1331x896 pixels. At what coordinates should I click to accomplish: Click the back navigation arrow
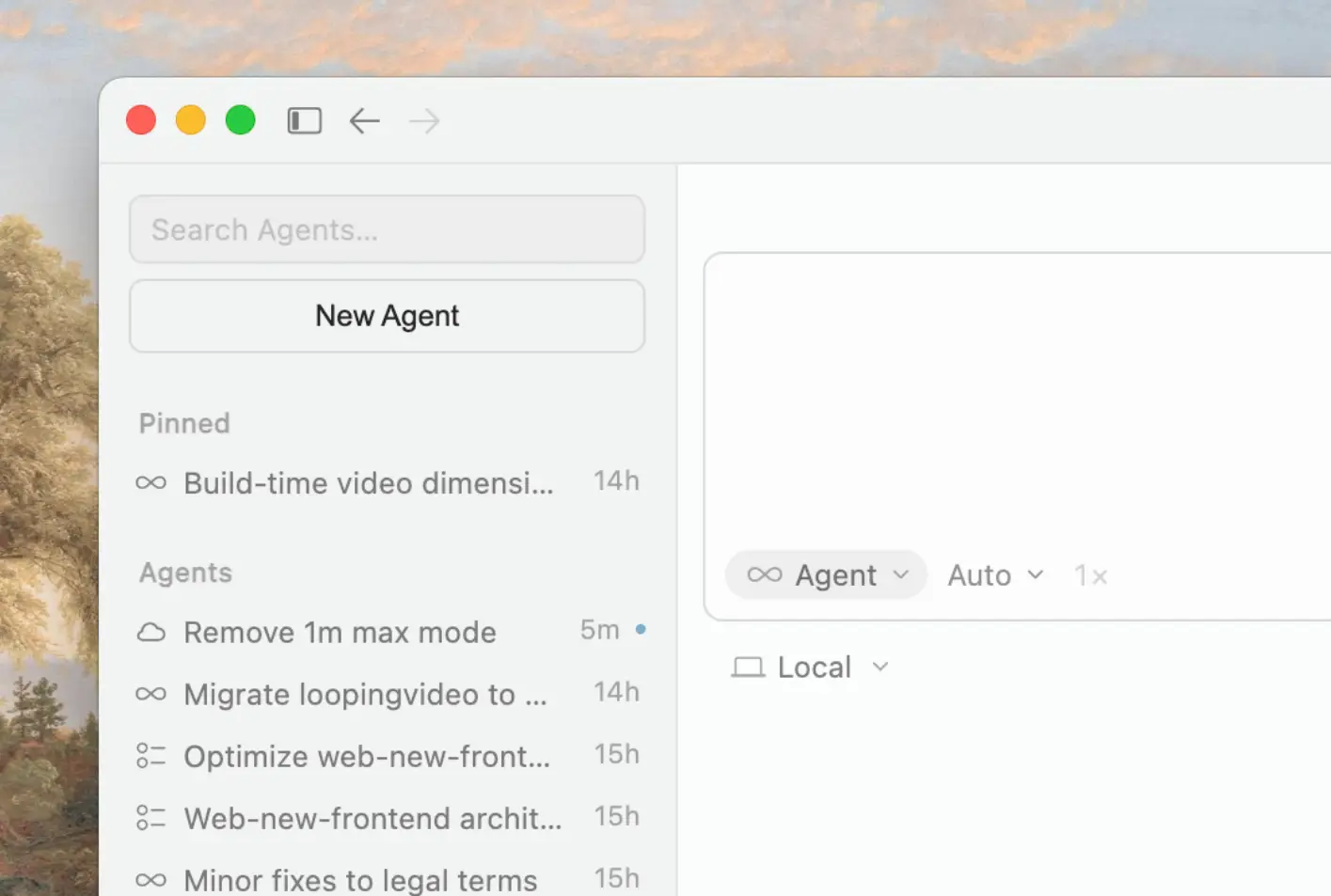[x=365, y=120]
